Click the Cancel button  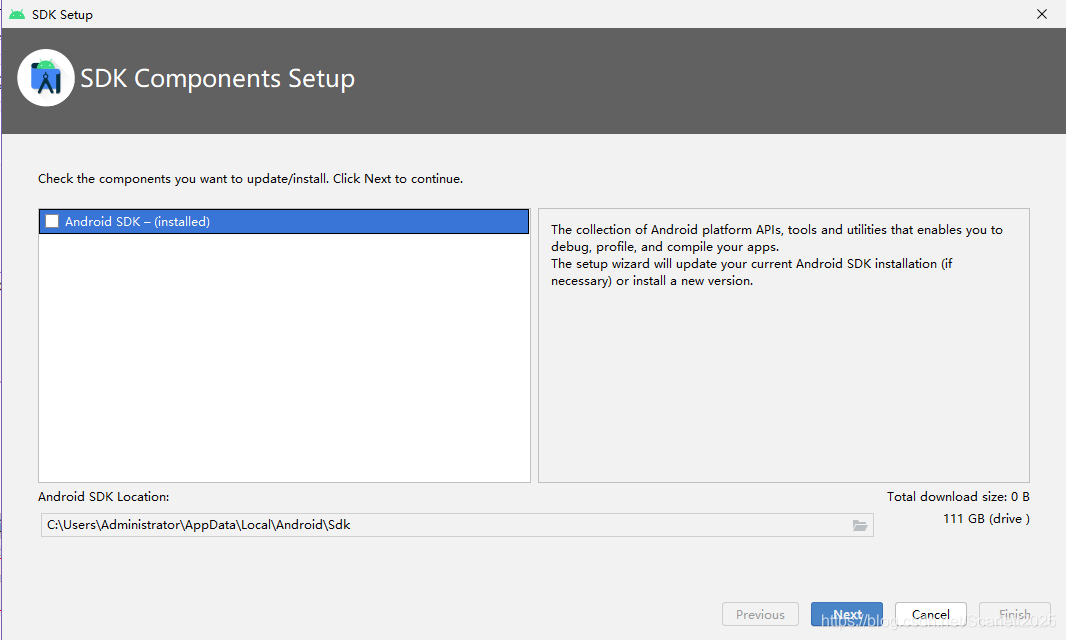[931, 614]
